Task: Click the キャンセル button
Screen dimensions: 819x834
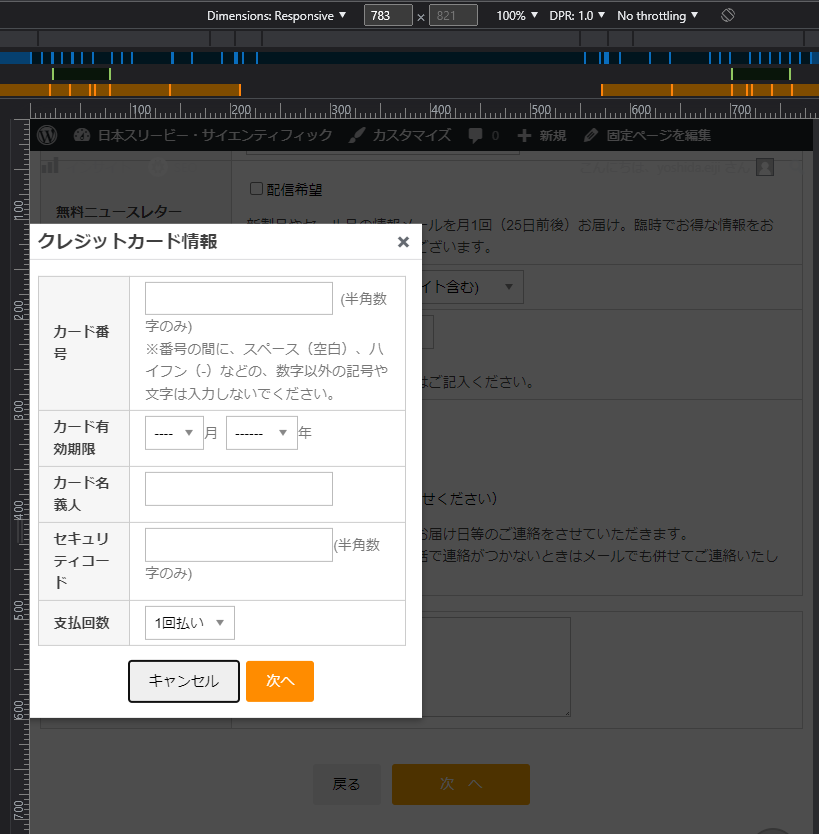Action: (x=184, y=681)
